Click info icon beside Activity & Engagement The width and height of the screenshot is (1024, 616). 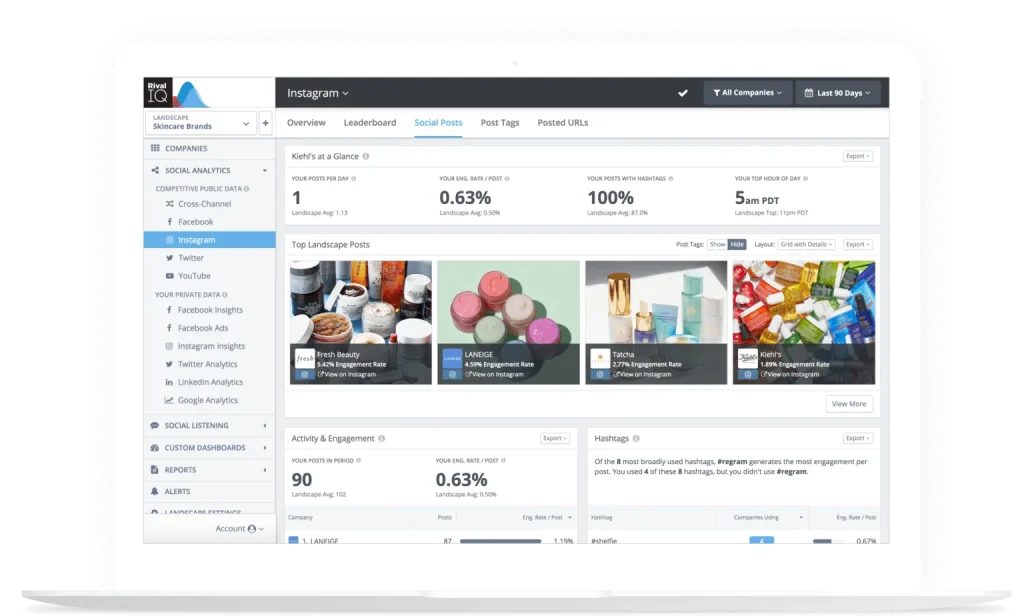click(x=382, y=438)
